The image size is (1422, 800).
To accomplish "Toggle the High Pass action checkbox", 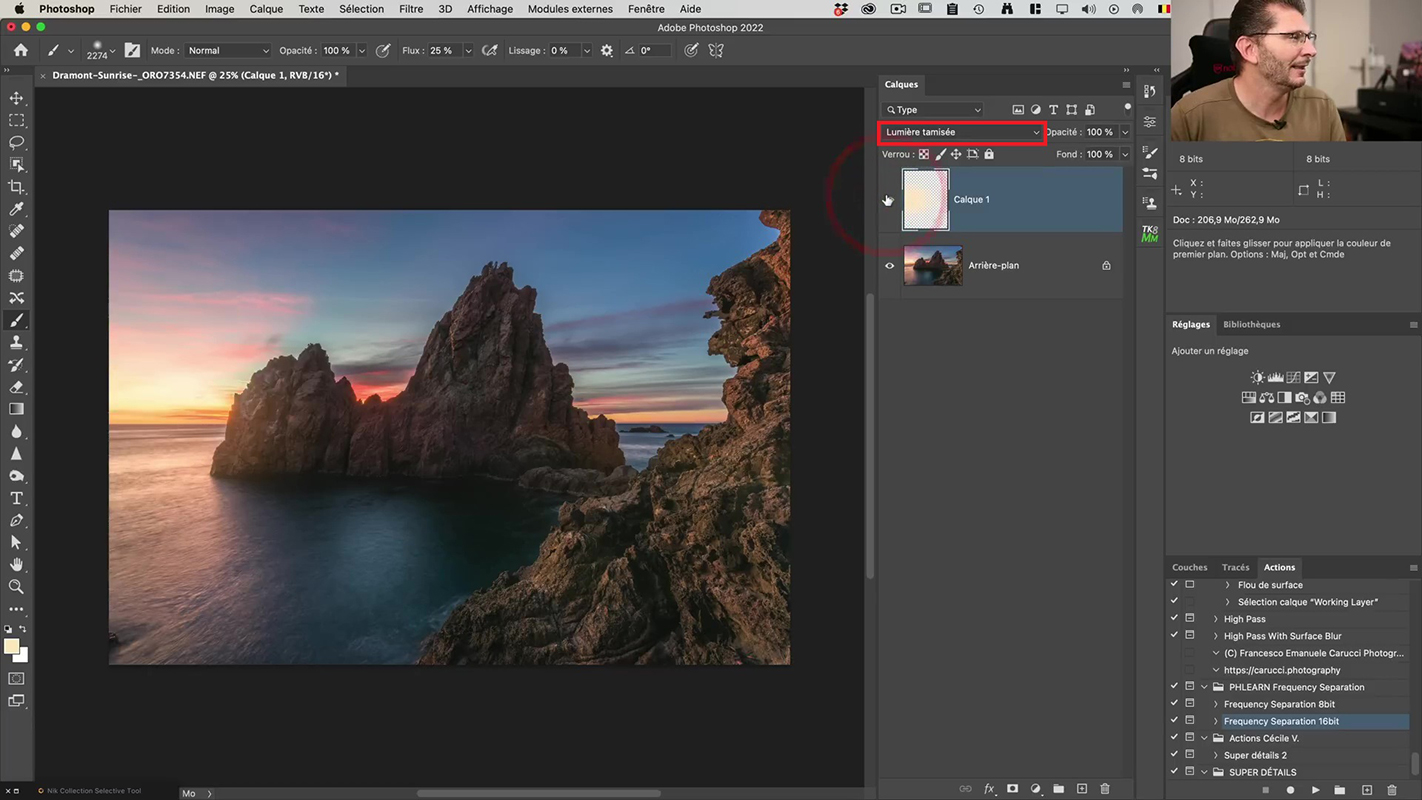I will pyautogui.click(x=1174, y=619).
